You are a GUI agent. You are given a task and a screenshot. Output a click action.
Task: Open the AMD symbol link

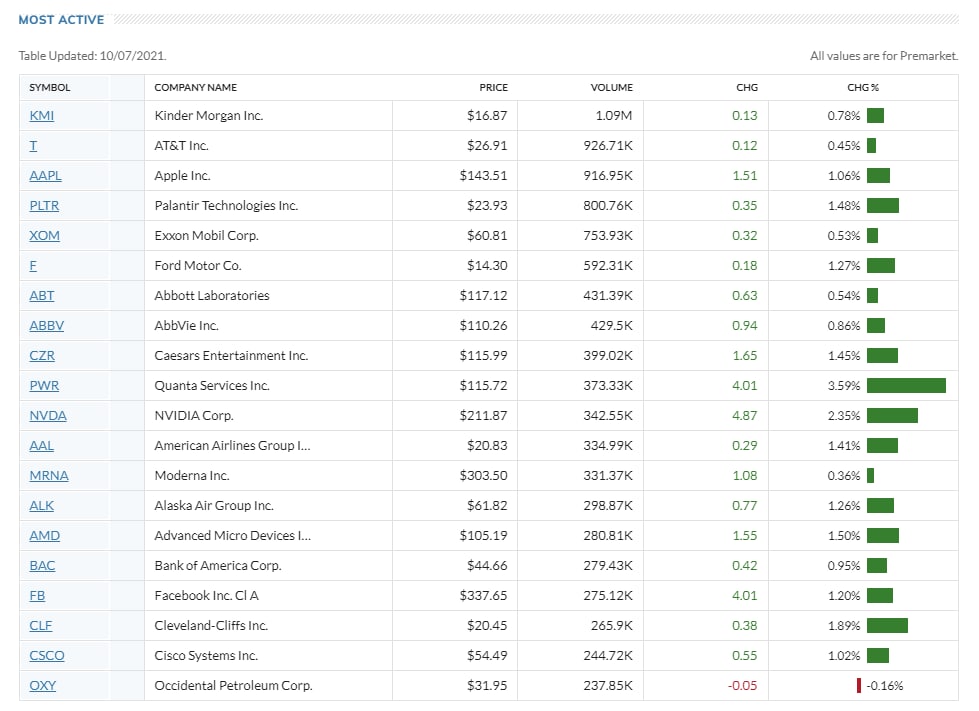(44, 535)
